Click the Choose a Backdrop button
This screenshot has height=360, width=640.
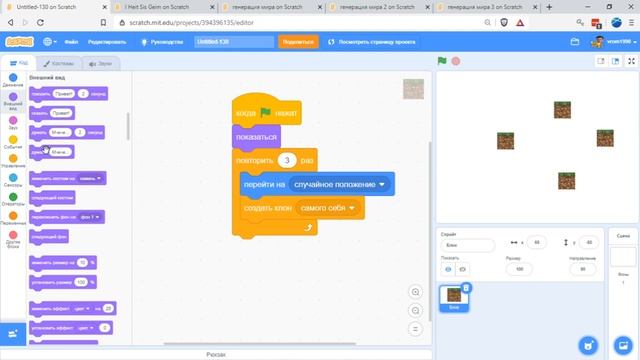click(x=623, y=345)
